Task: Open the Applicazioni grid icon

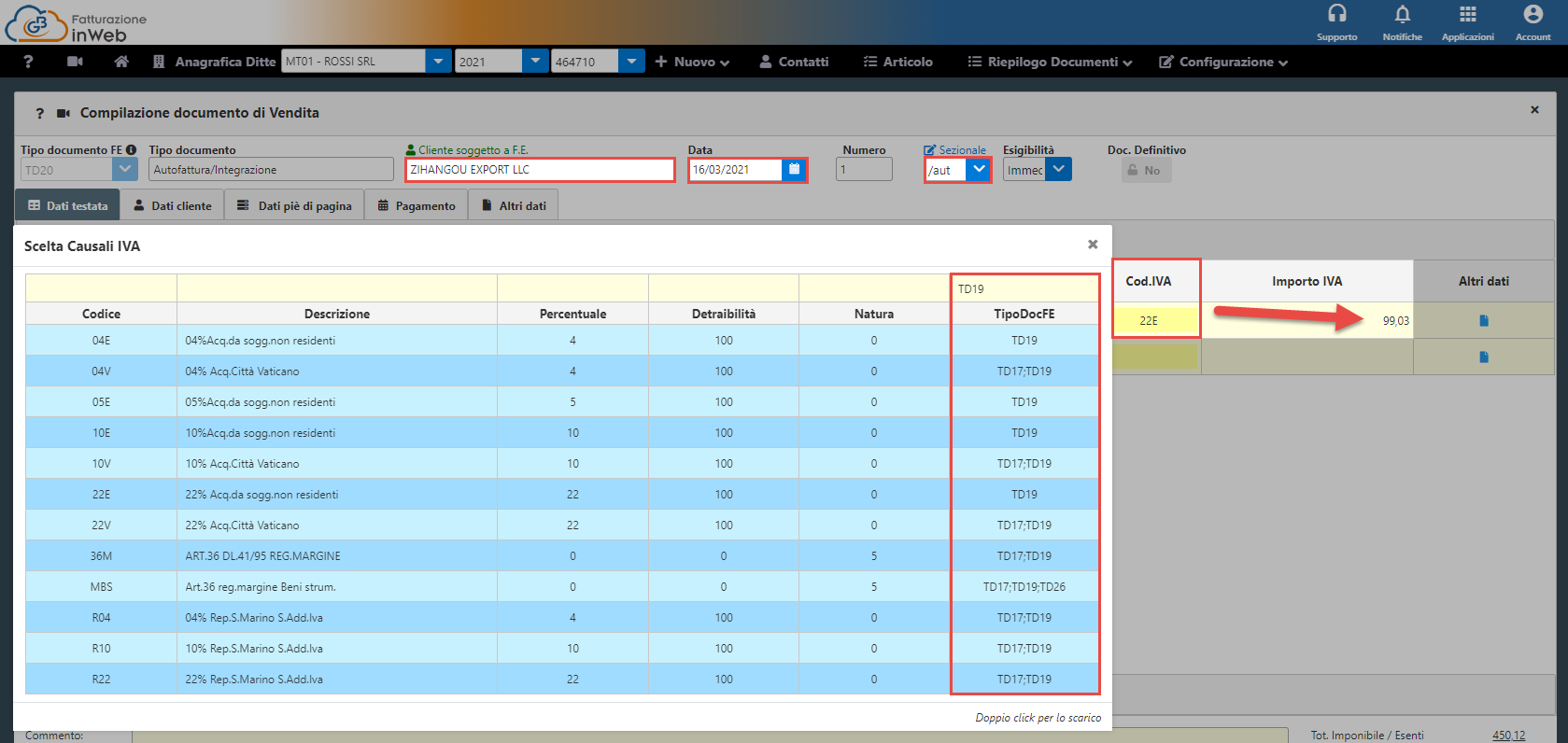Action: coord(1467,14)
